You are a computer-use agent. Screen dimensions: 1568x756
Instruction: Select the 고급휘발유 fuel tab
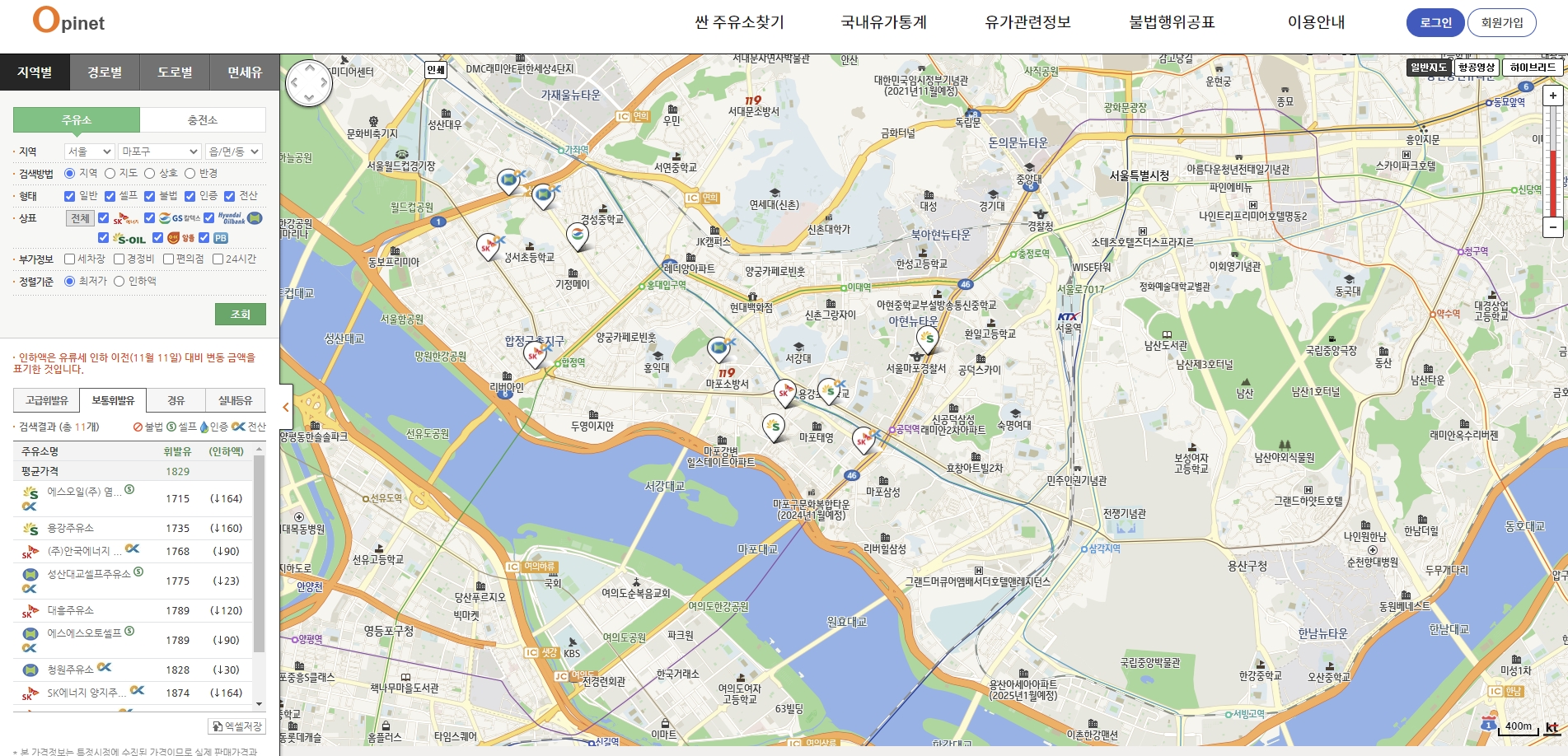click(47, 400)
